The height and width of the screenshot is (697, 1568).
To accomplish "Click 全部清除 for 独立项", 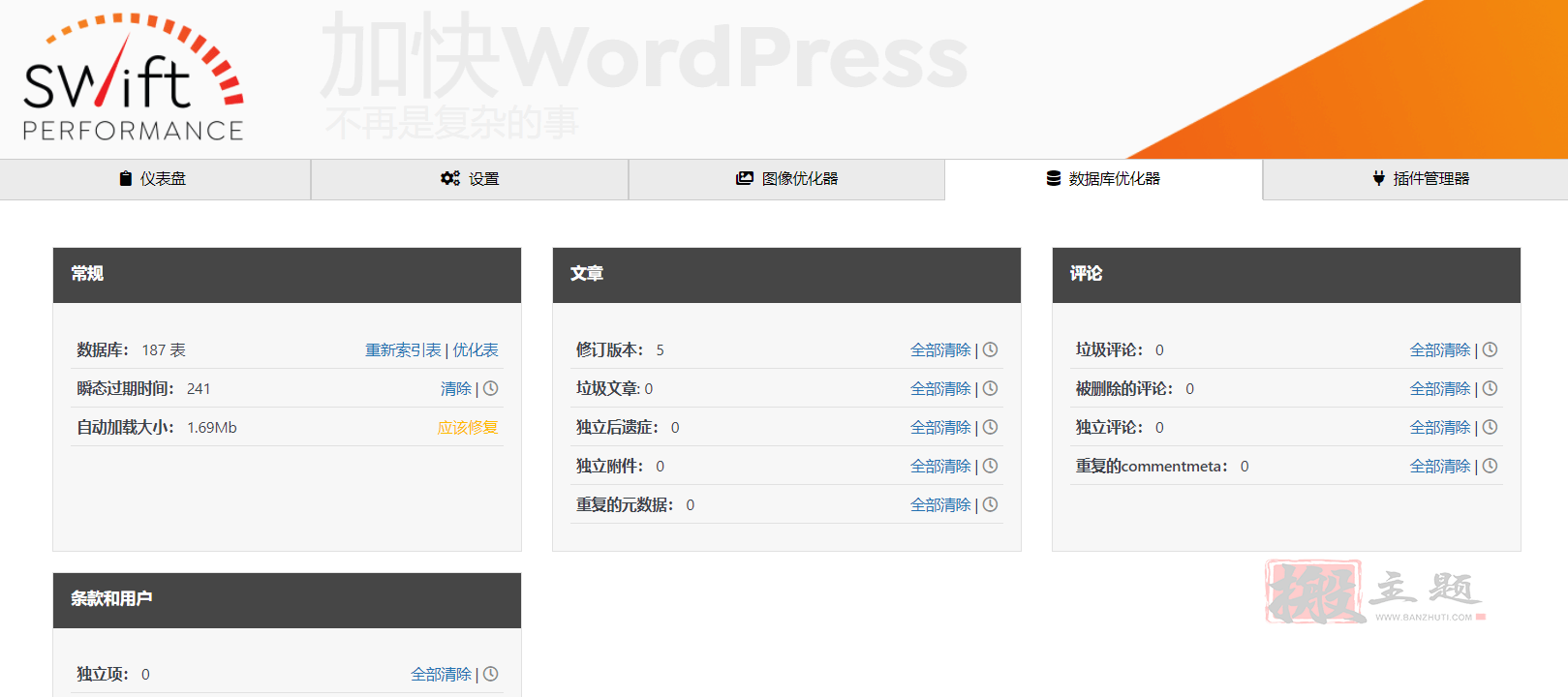I will click(x=441, y=674).
